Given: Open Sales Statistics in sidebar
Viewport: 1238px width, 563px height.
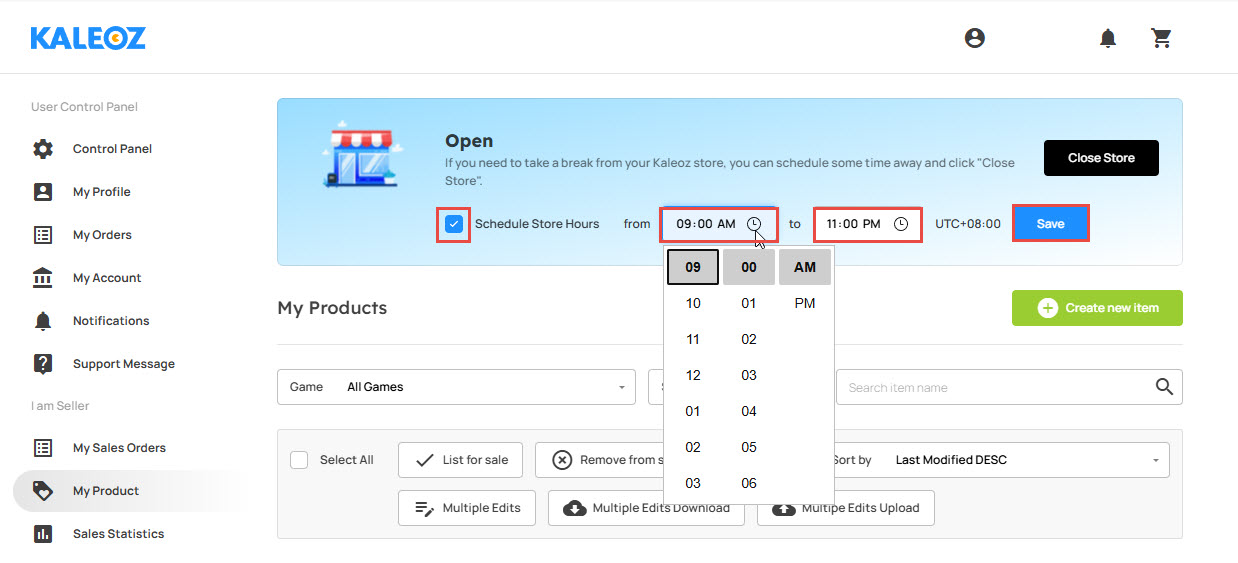Looking at the screenshot, I should coord(118,534).
